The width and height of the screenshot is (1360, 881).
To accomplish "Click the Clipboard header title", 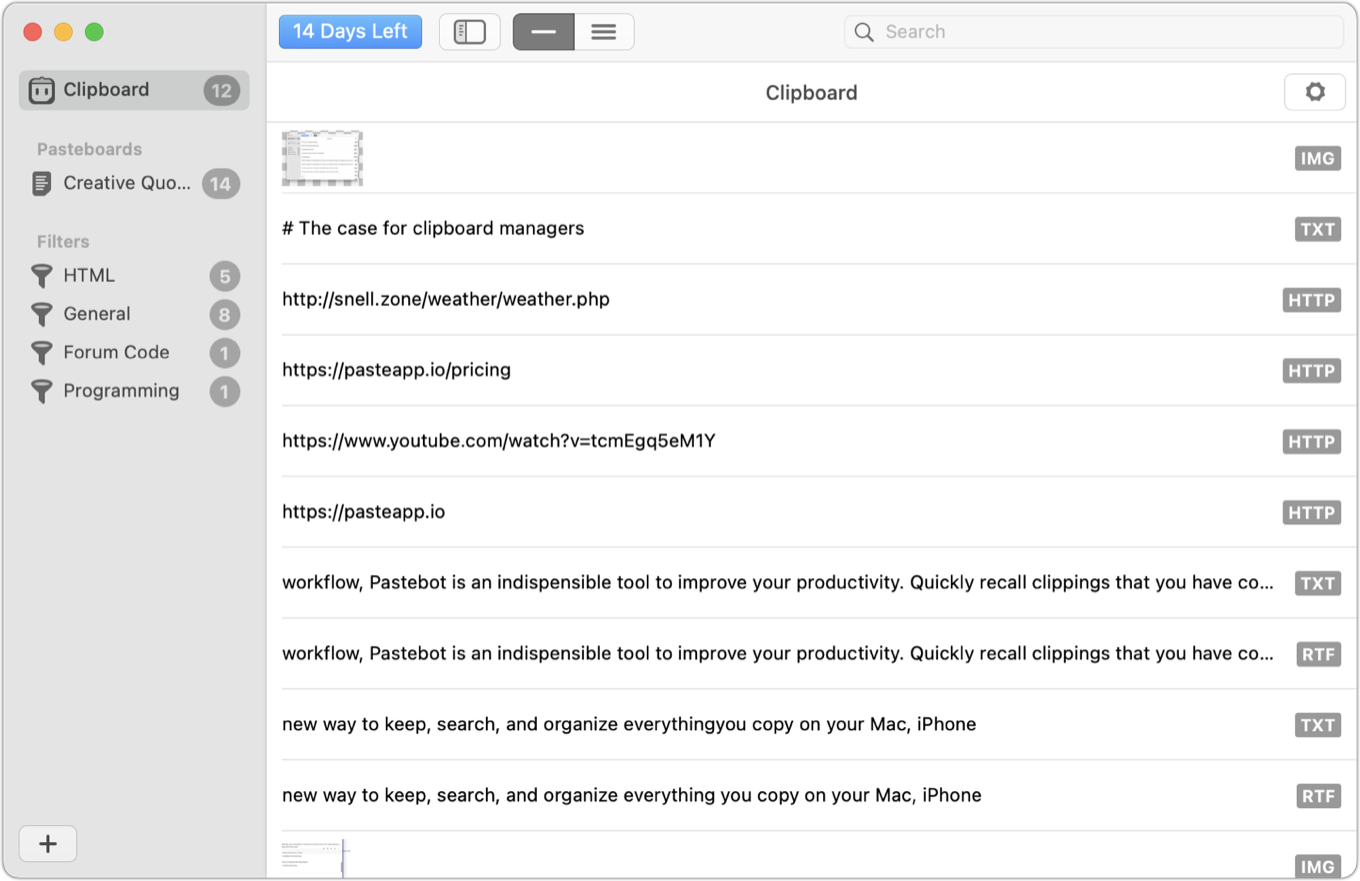I will [x=811, y=92].
